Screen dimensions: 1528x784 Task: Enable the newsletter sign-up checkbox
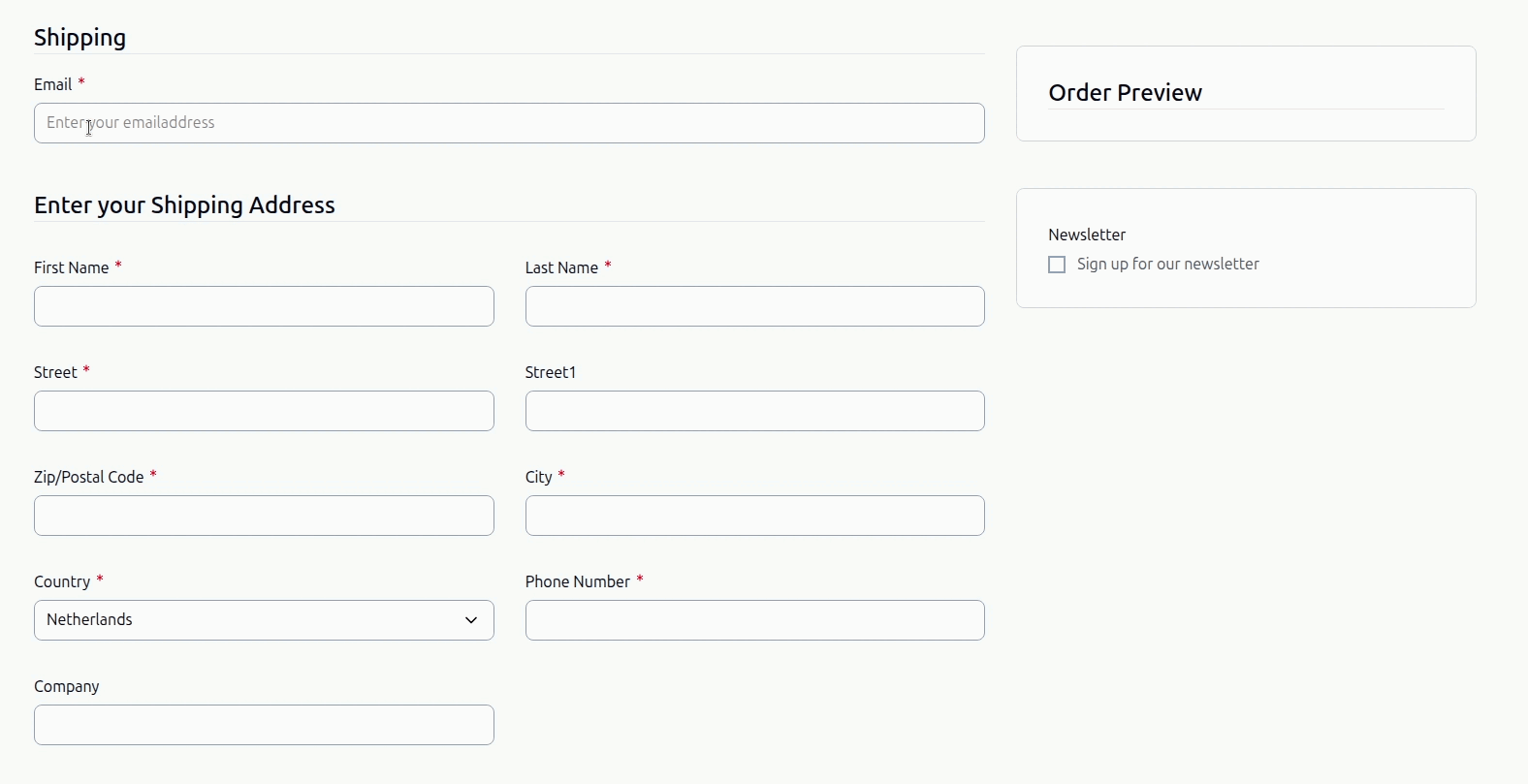[1056, 264]
